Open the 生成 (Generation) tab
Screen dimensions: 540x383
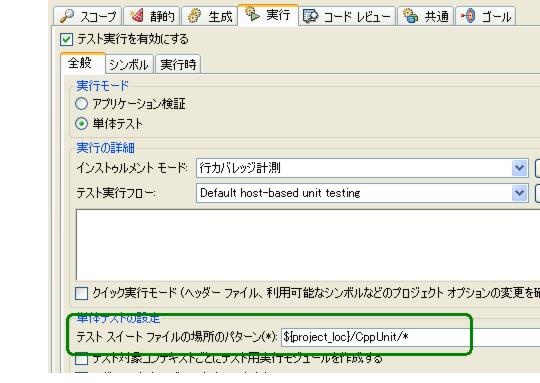[x=209, y=16]
